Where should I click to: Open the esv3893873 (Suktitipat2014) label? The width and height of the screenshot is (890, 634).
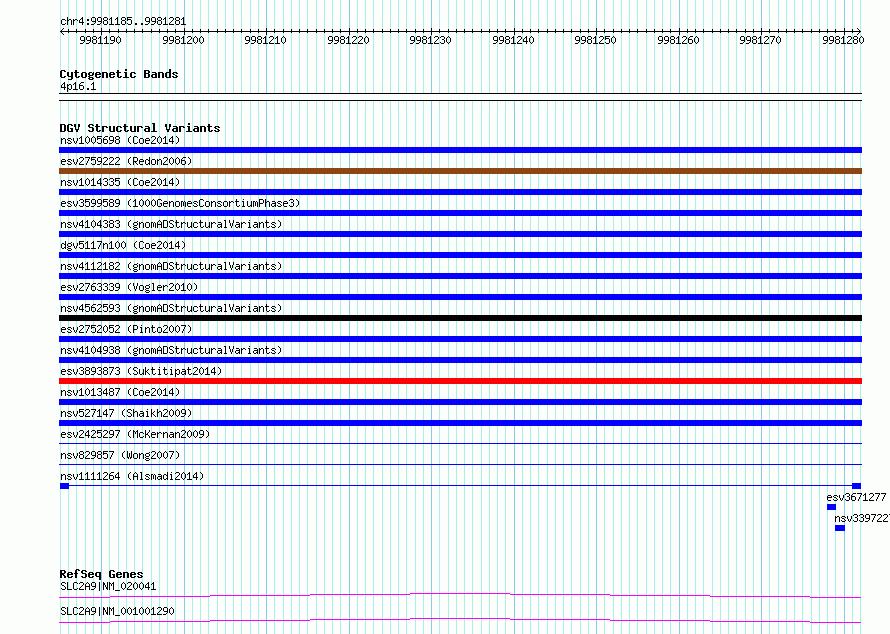click(141, 371)
